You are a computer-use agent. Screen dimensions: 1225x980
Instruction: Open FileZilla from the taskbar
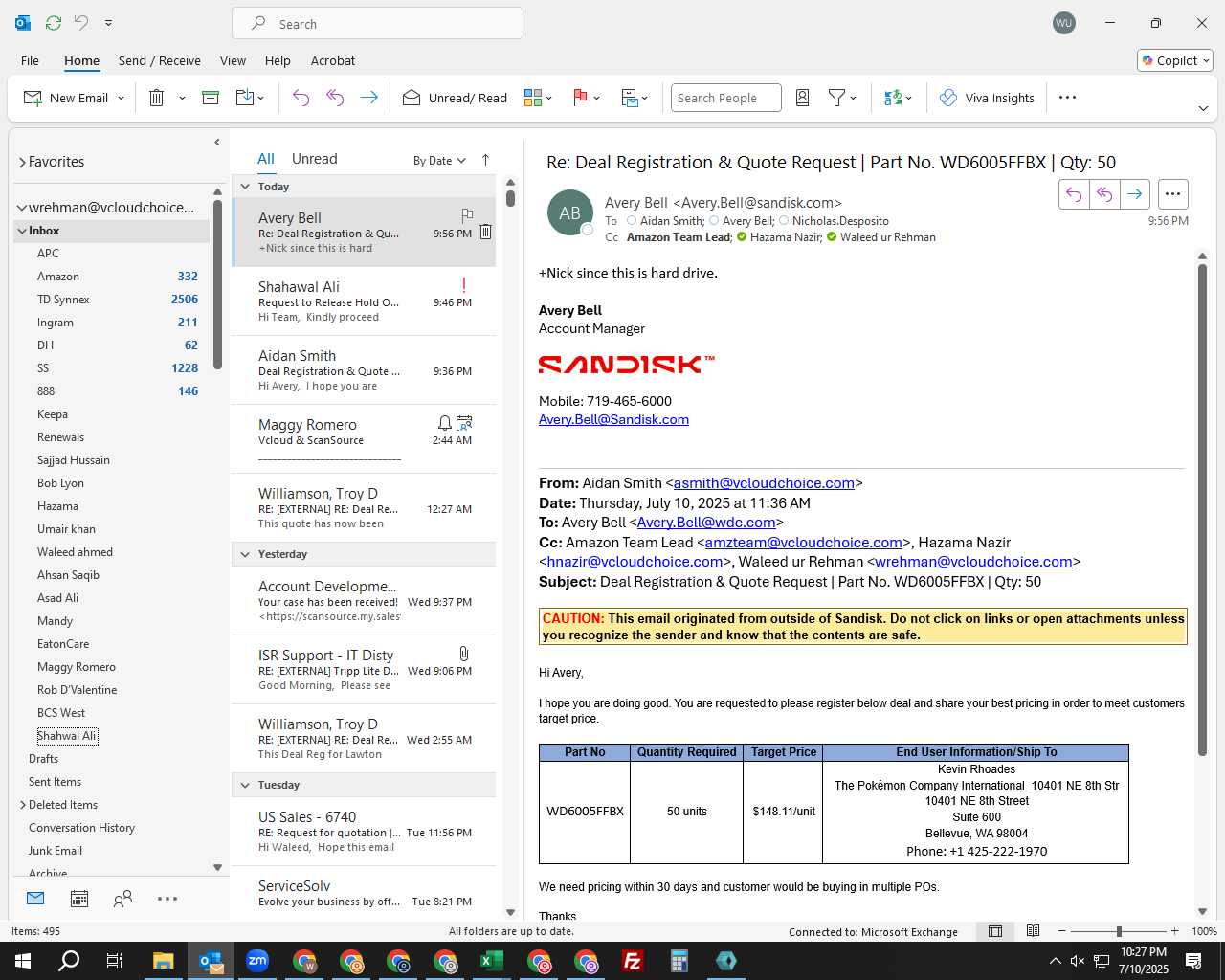point(633,961)
